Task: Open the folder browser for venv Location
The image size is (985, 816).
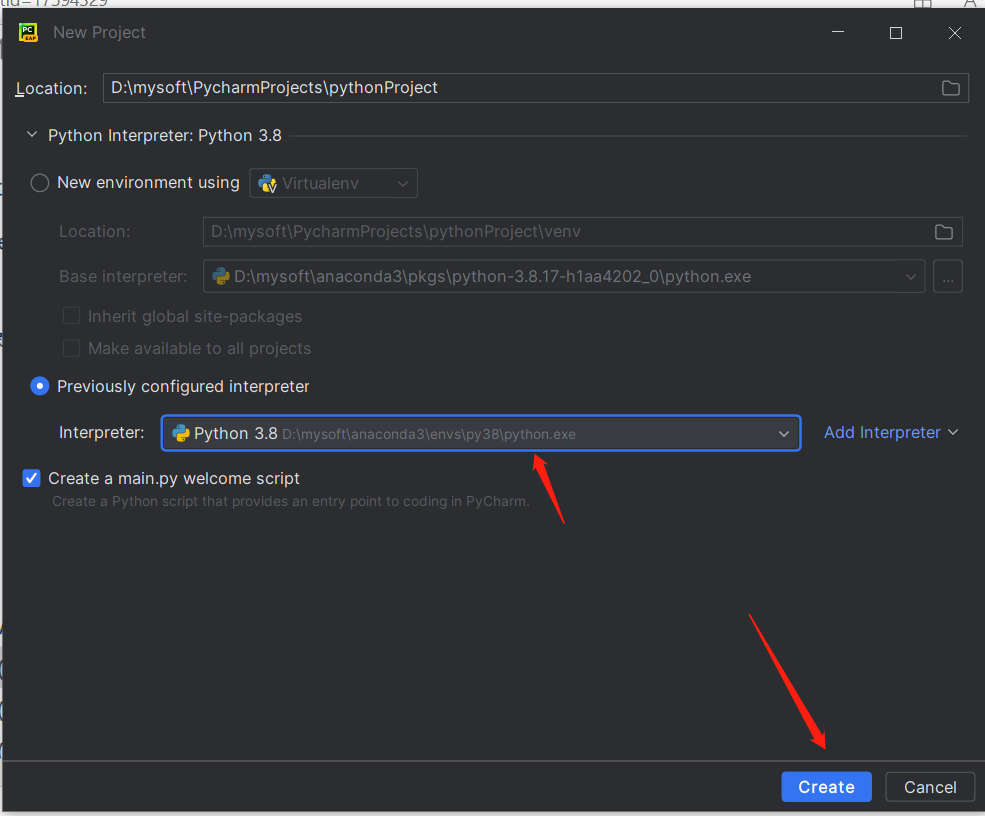Action: 943,231
